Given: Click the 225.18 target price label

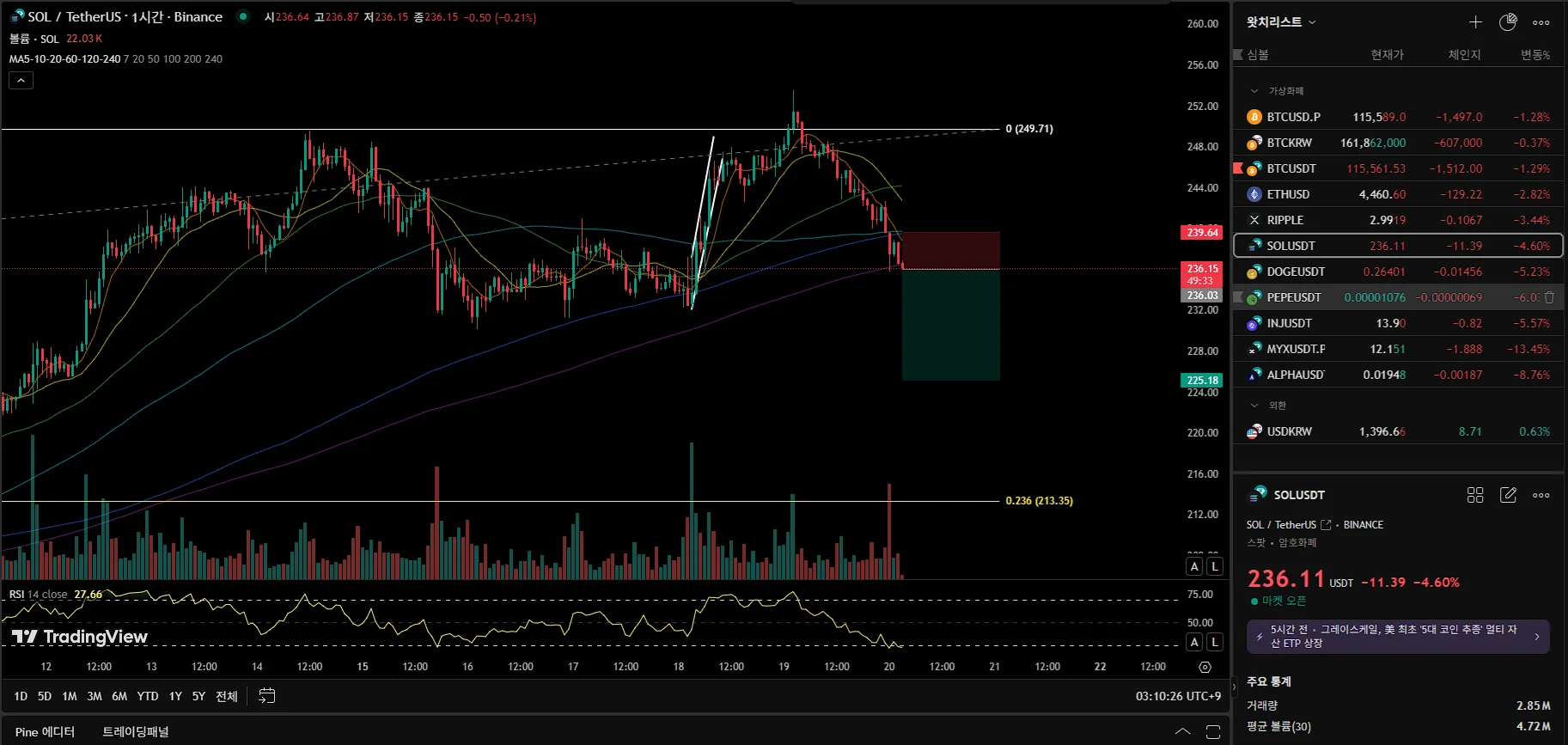Looking at the screenshot, I should [1202, 380].
